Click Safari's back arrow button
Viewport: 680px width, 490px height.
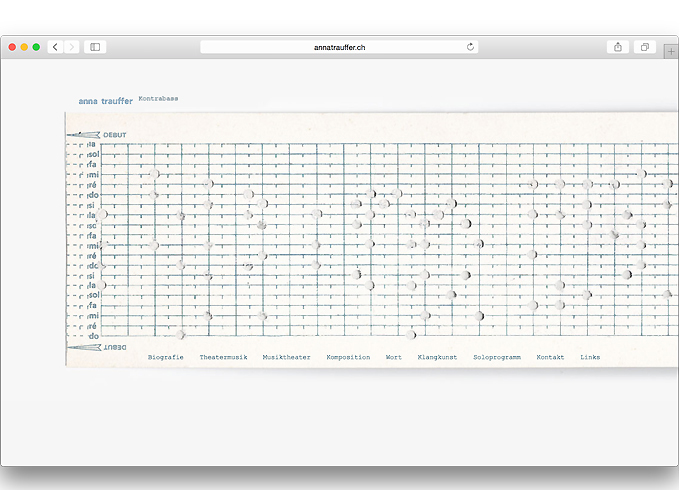(x=54, y=47)
